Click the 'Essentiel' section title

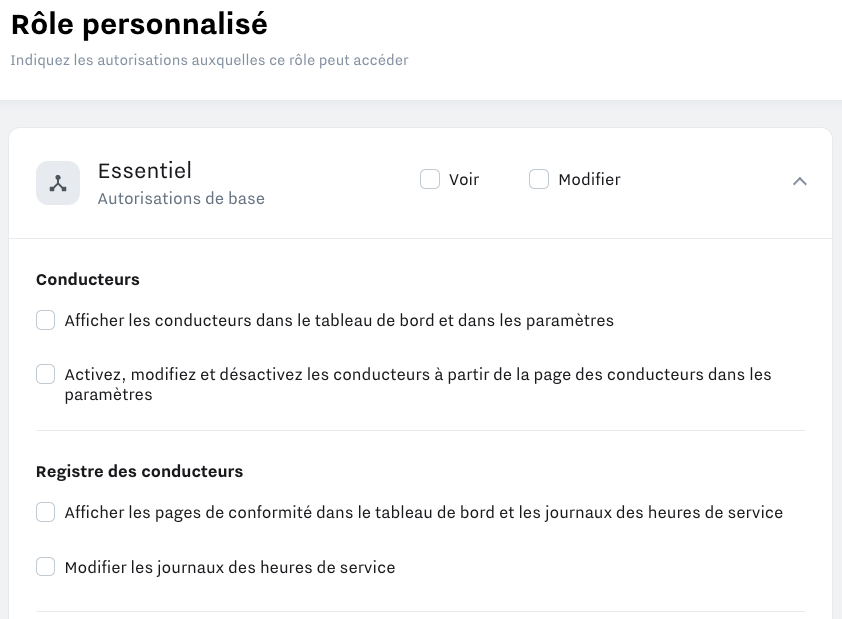click(145, 171)
